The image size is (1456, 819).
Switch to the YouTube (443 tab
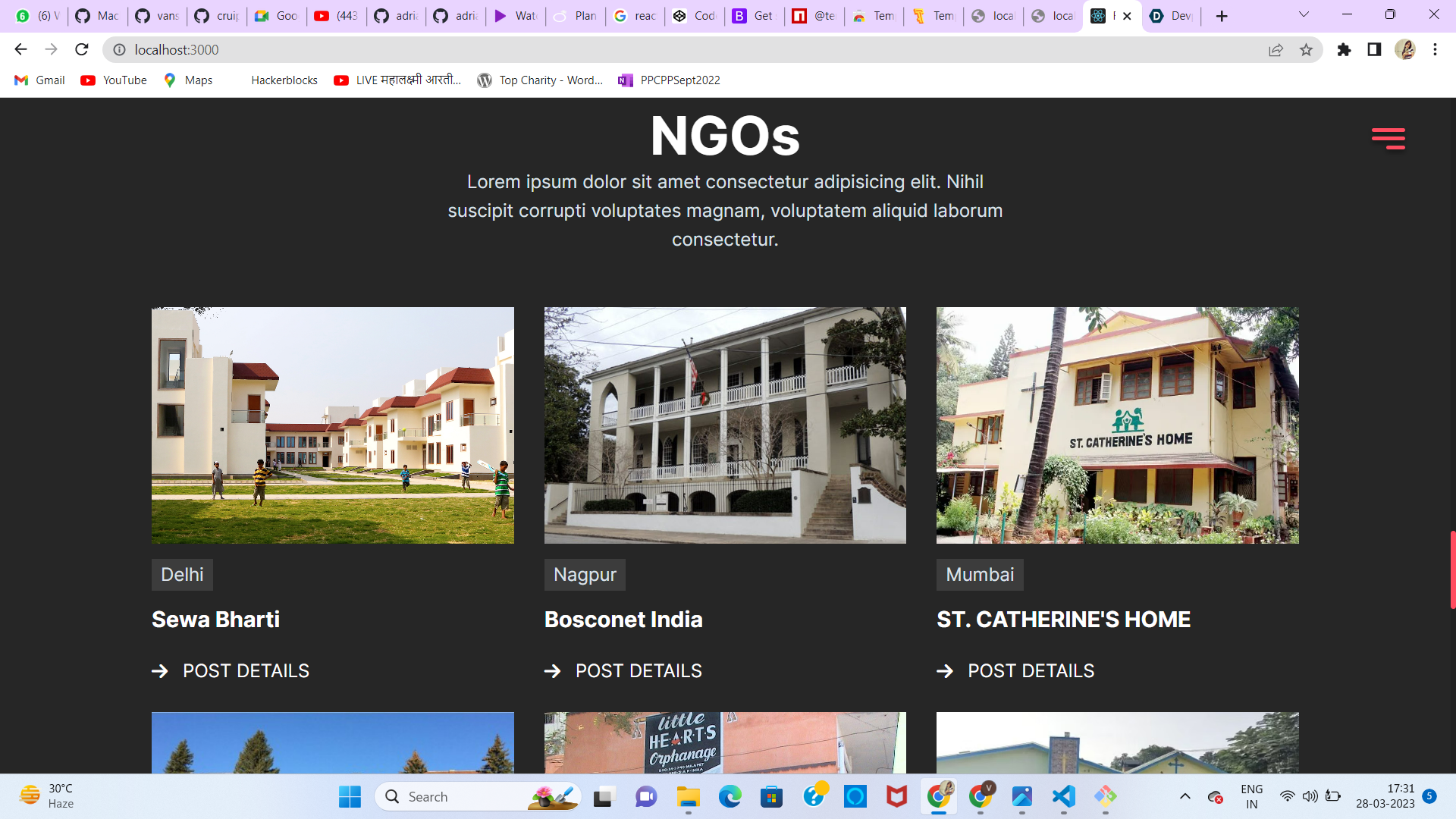(337, 16)
